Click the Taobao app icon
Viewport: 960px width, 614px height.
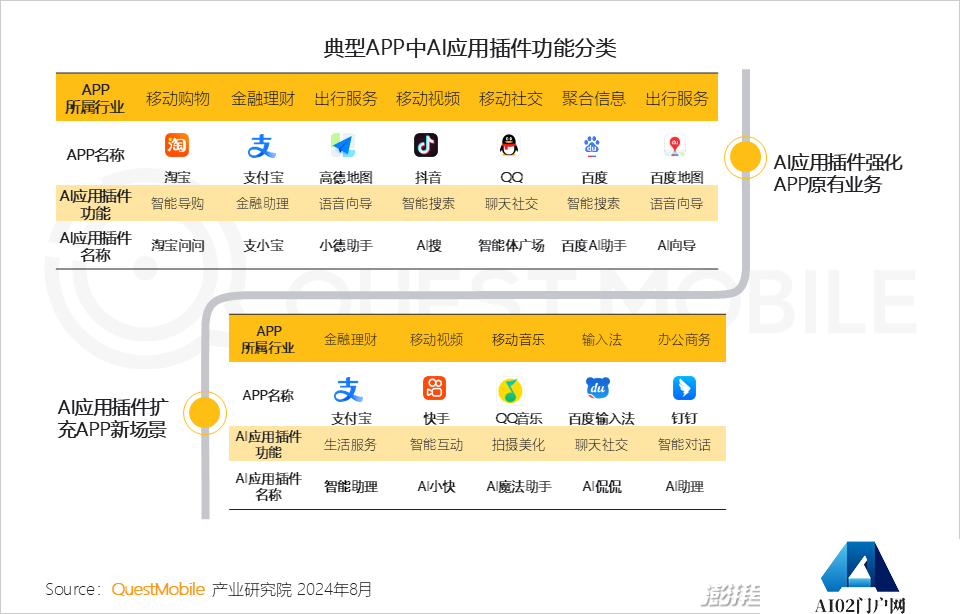point(177,145)
